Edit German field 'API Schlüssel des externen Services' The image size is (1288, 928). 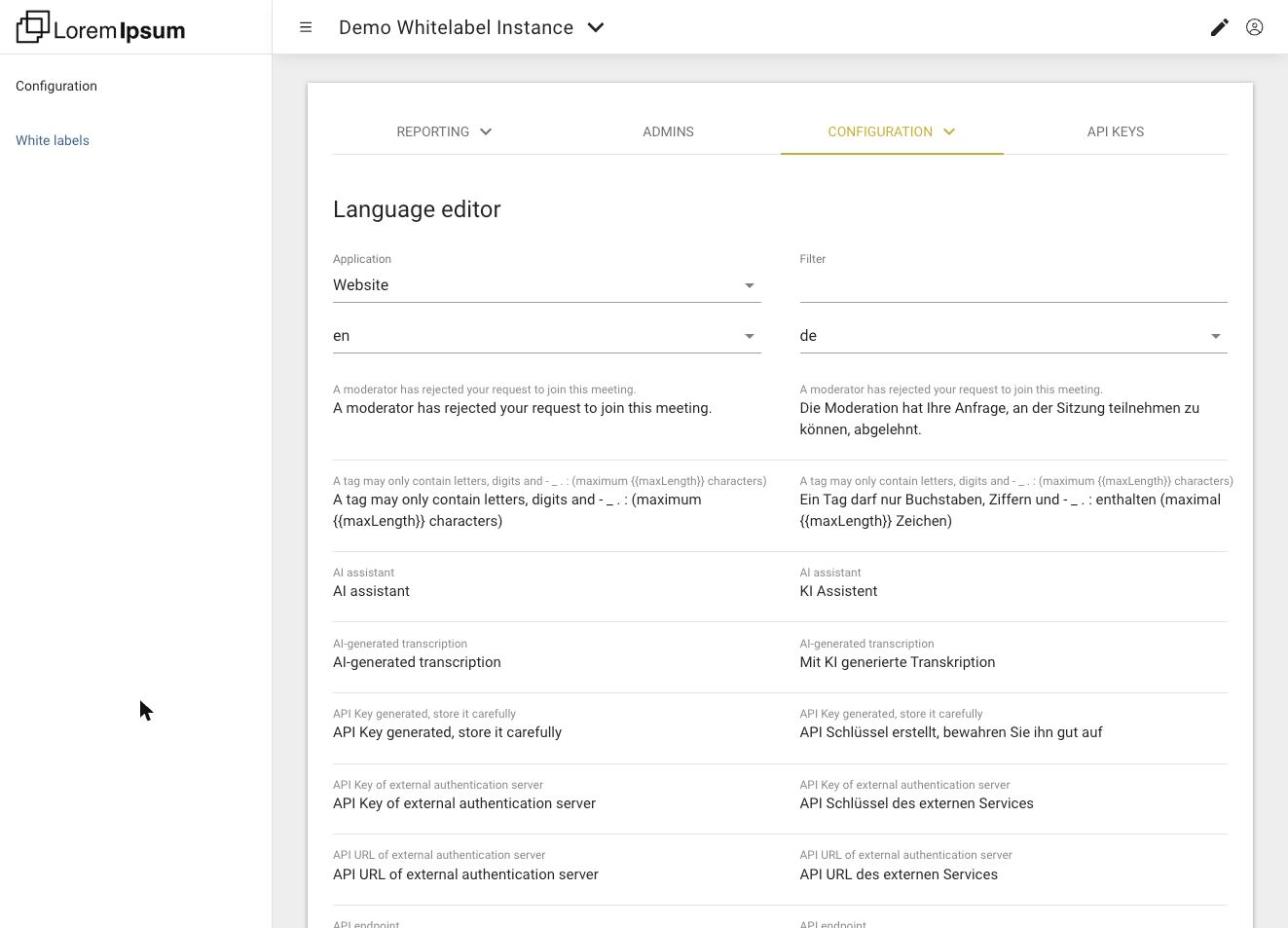[x=1013, y=803]
